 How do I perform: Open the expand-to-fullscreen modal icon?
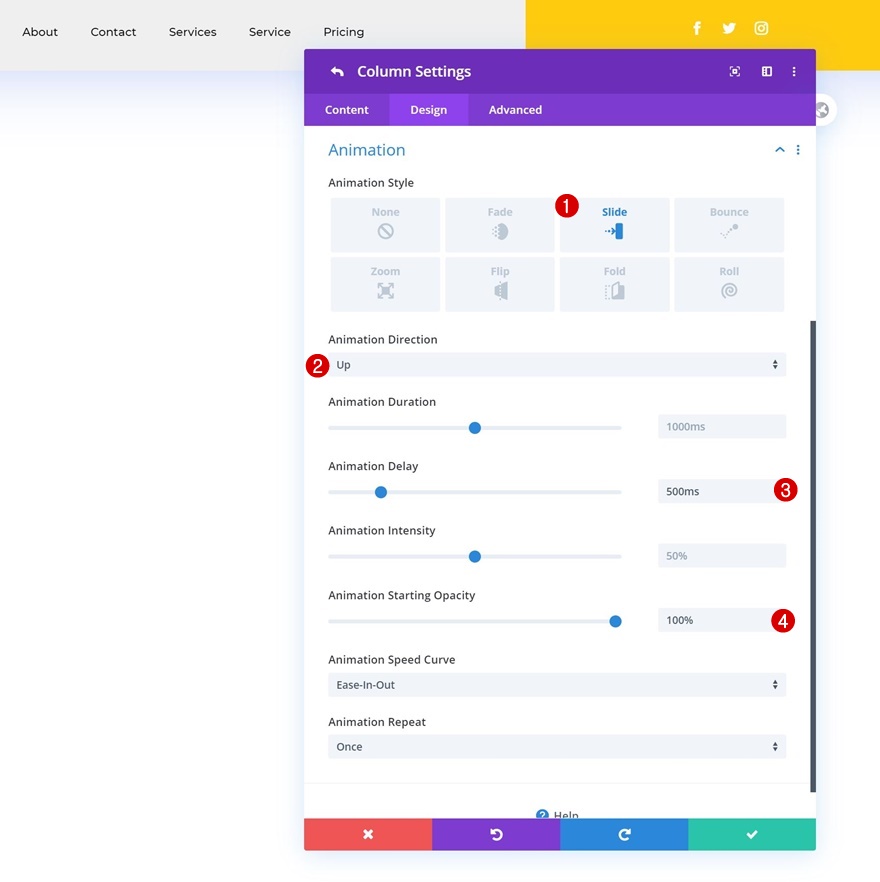pyautogui.click(x=735, y=71)
